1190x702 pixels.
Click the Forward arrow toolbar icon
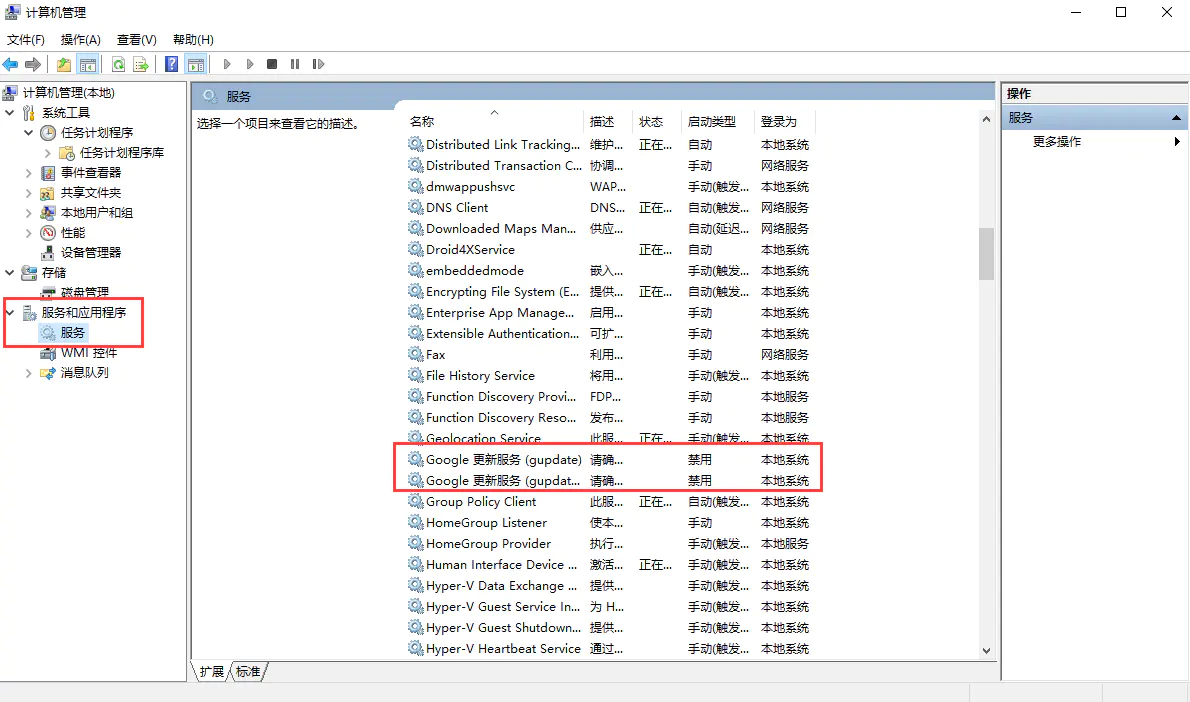point(33,65)
